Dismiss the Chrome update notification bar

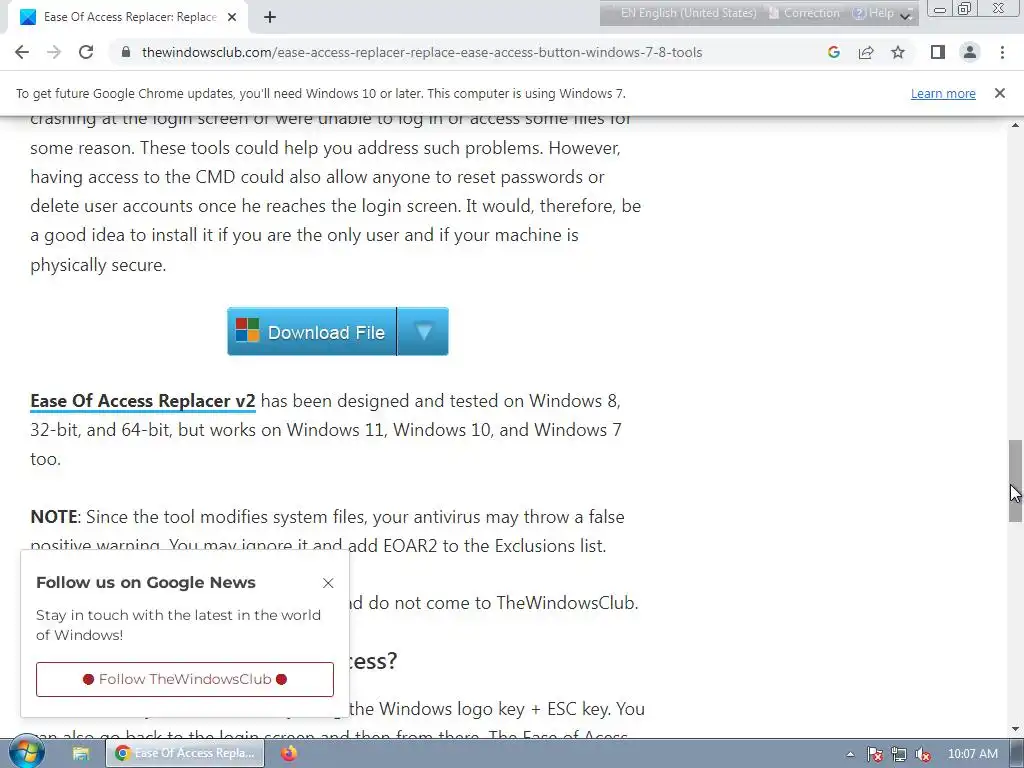(x=1000, y=93)
